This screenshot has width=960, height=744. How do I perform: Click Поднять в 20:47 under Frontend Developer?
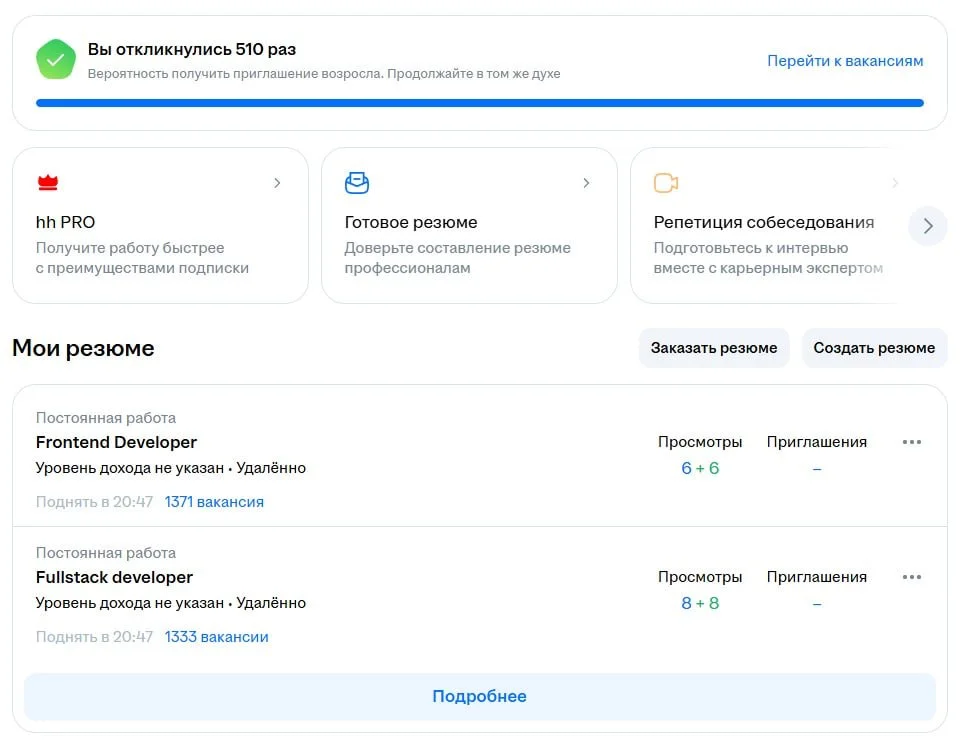coord(94,502)
